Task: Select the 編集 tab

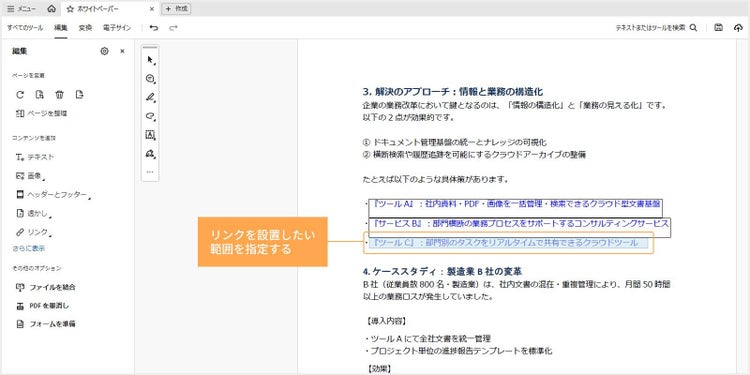Action: [61, 28]
